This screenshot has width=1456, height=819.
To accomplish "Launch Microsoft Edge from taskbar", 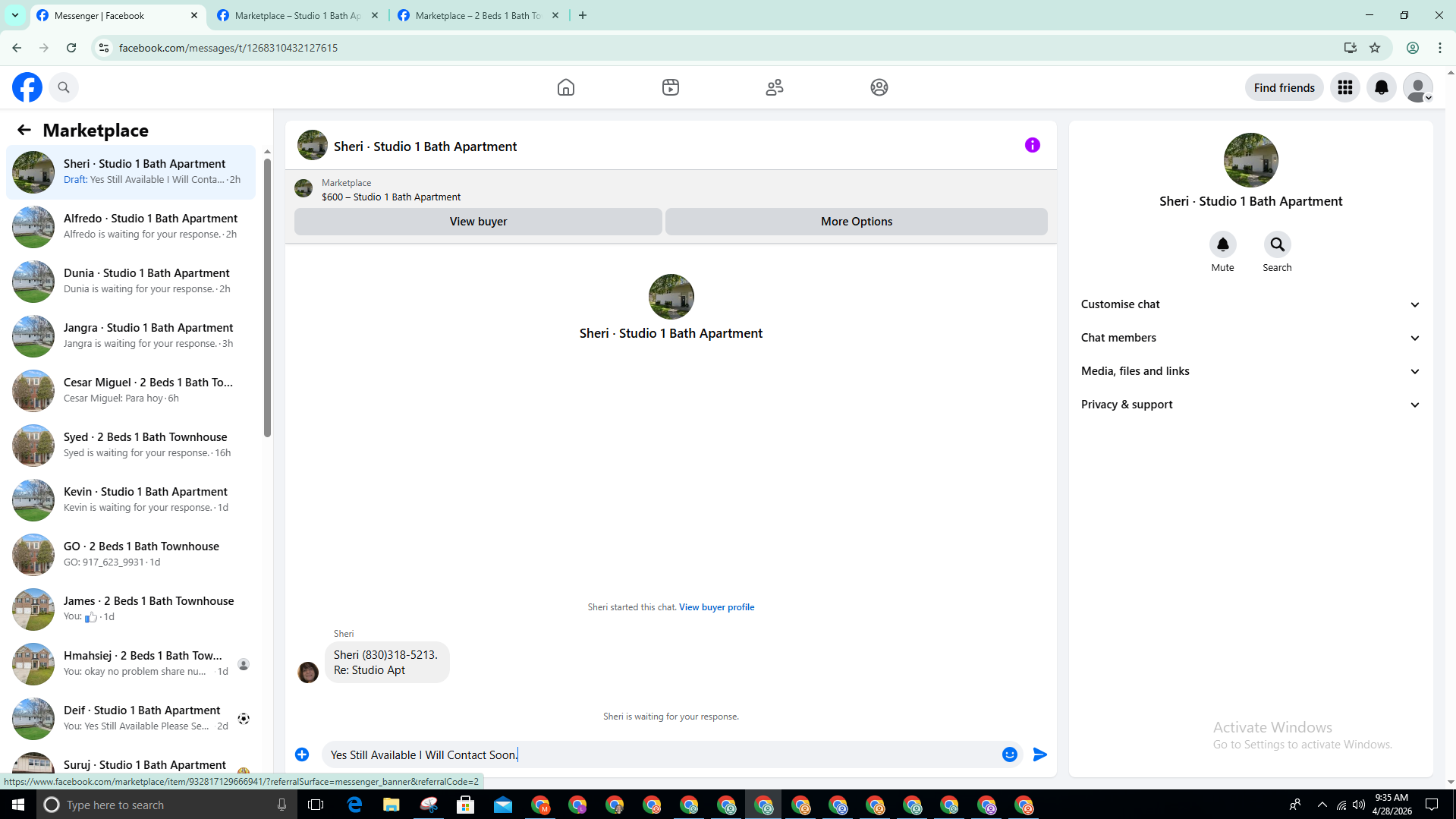I will coord(354,805).
